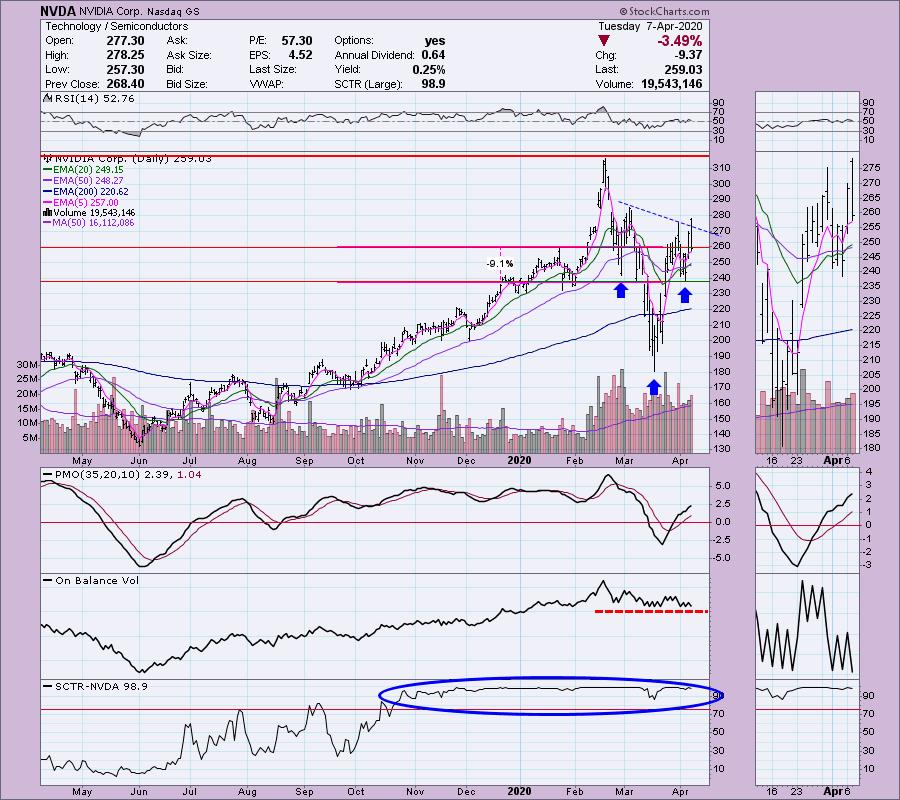The width and height of the screenshot is (900, 800).
Task: Click the 5M volume axis label
Action: point(30,438)
